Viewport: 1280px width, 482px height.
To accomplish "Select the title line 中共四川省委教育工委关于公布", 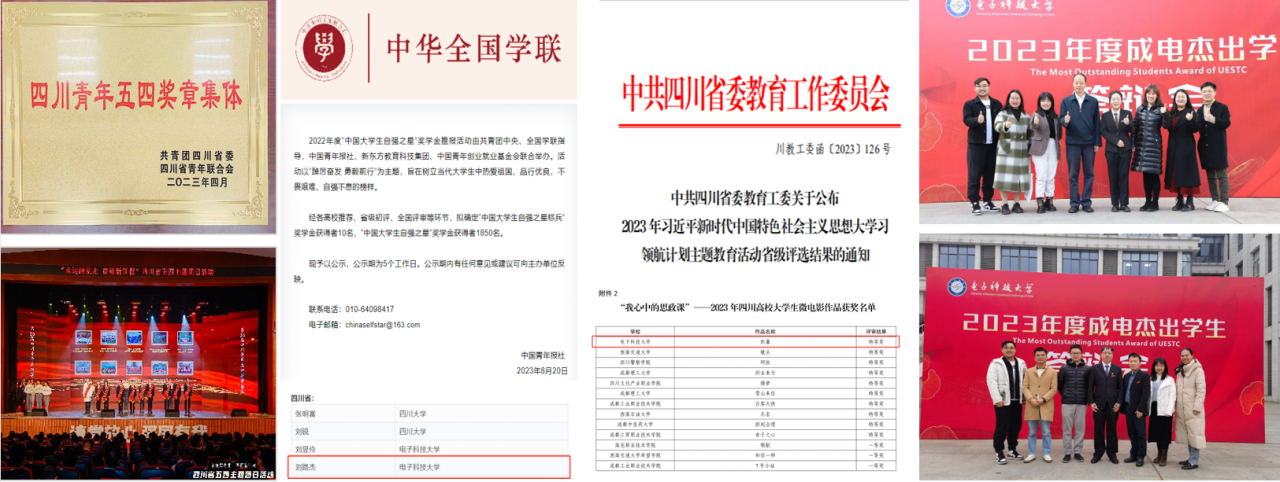I will click(x=755, y=196).
